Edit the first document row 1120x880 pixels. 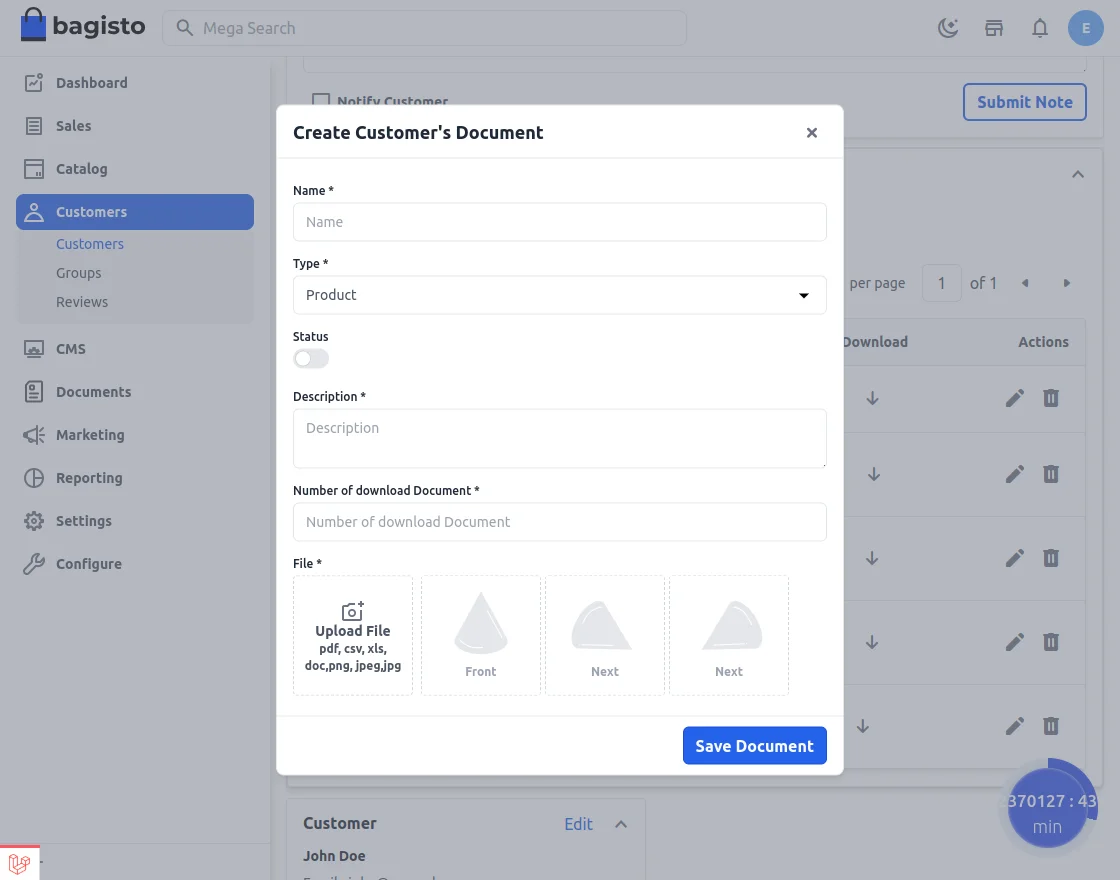pyautogui.click(x=1015, y=398)
